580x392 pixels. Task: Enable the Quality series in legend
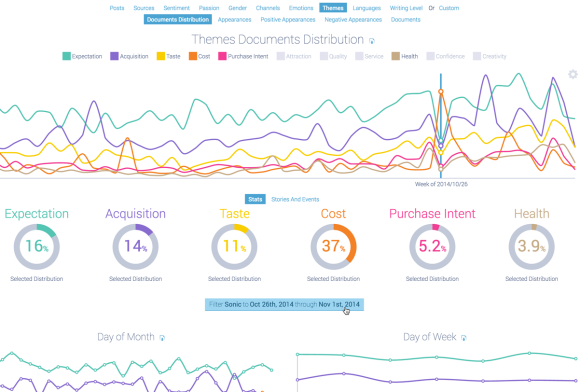(x=334, y=56)
